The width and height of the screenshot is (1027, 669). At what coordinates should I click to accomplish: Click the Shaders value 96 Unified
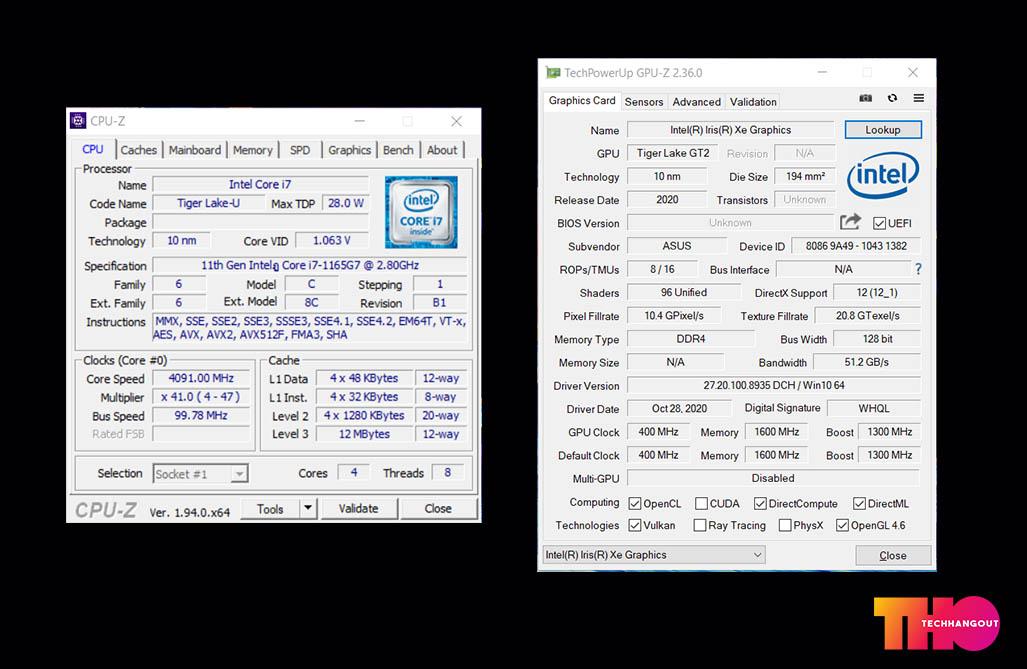tap(683, 292)
